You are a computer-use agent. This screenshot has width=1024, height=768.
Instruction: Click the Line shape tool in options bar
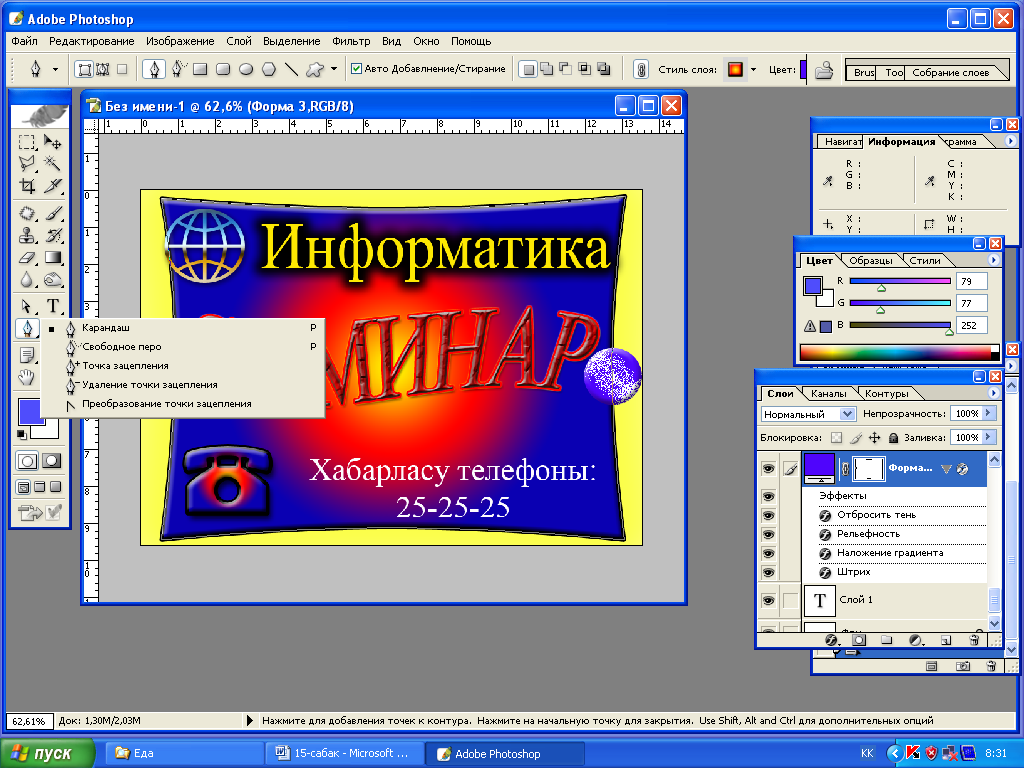tap(292, 69)
